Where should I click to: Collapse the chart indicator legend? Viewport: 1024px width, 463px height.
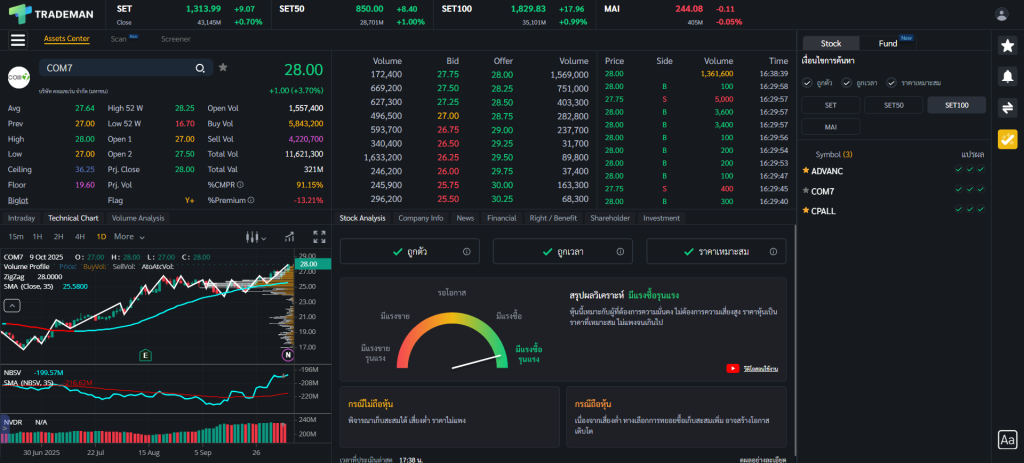(x=12, y=307)
